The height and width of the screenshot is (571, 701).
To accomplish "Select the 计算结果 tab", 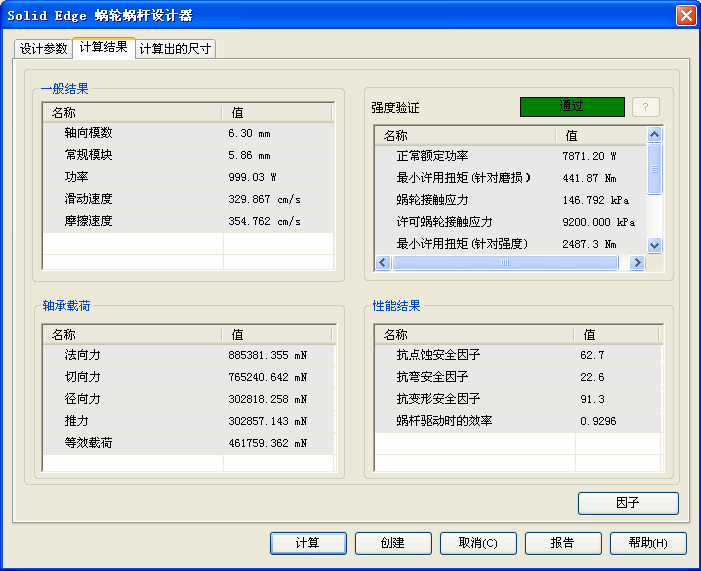I will pyautogui.click(x=103, y=47).
